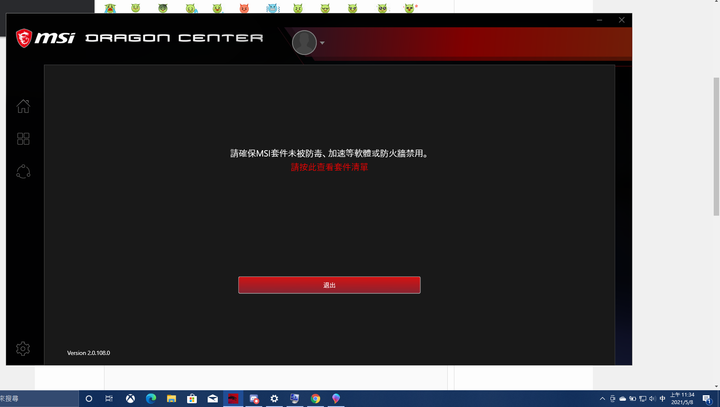This screenshot has width=720, height=407.
Task: Open Windows Settings gear in taskbar
Action: 274,398
